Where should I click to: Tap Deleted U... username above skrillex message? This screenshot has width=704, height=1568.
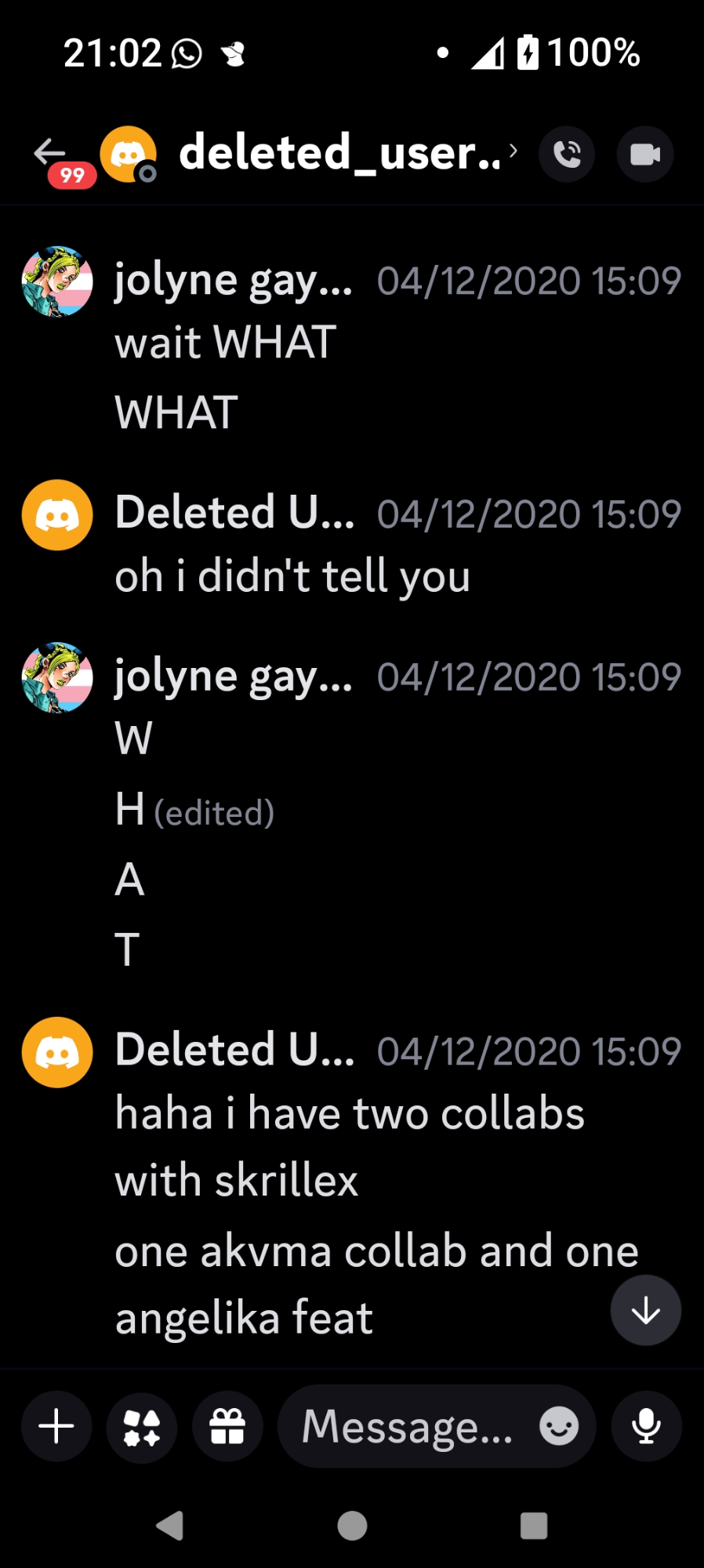234,1050
